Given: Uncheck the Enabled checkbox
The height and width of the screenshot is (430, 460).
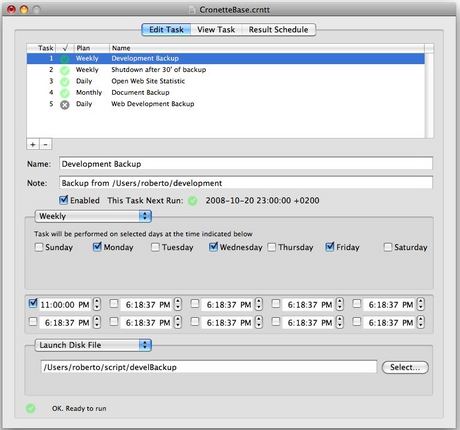Looking at the screenshot, I should coord(63,200).
